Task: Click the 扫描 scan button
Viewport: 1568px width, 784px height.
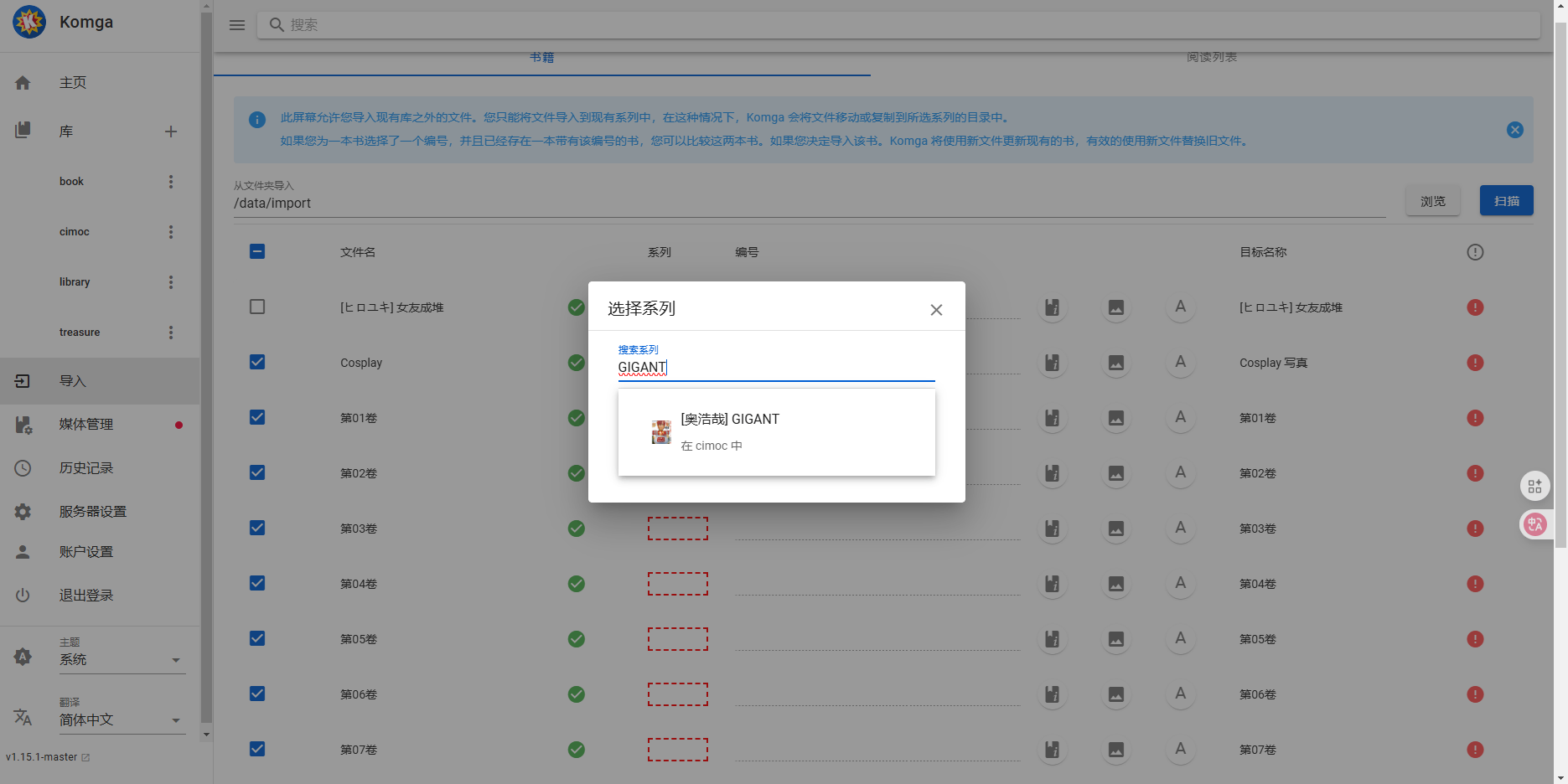Action: click(x=1506, y=201)
